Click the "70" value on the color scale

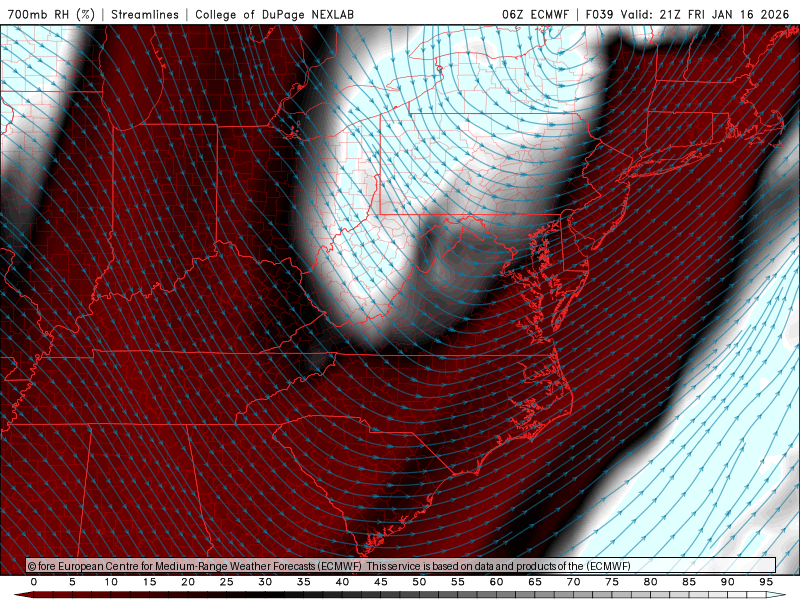pos(573,582)
